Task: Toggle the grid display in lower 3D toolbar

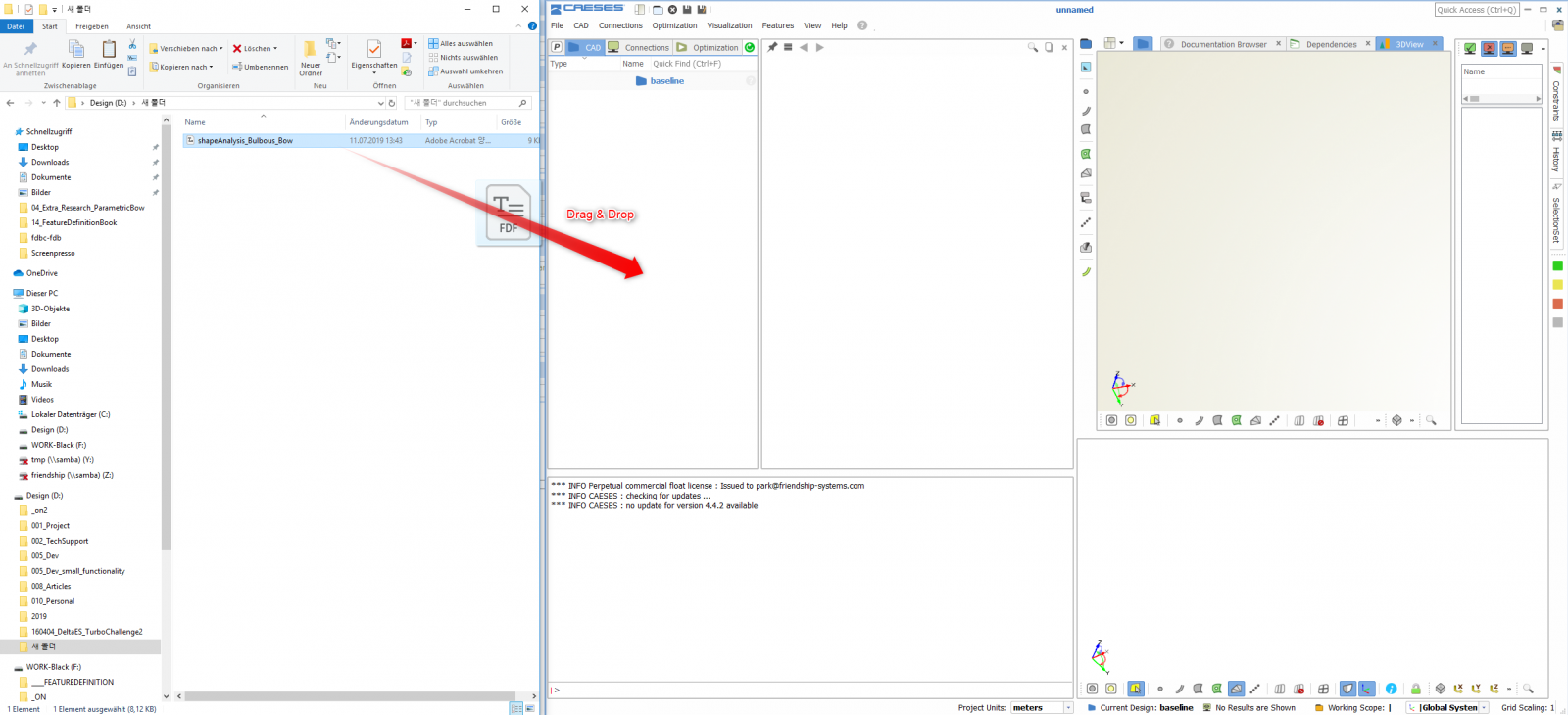Action: pos(1323,689)
